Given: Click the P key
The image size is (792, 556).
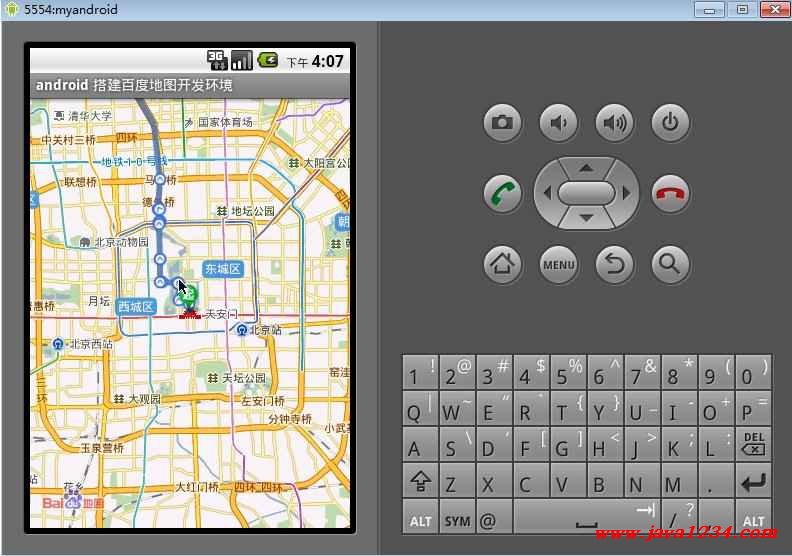Looking at the screenshot, I should point(753,408).
